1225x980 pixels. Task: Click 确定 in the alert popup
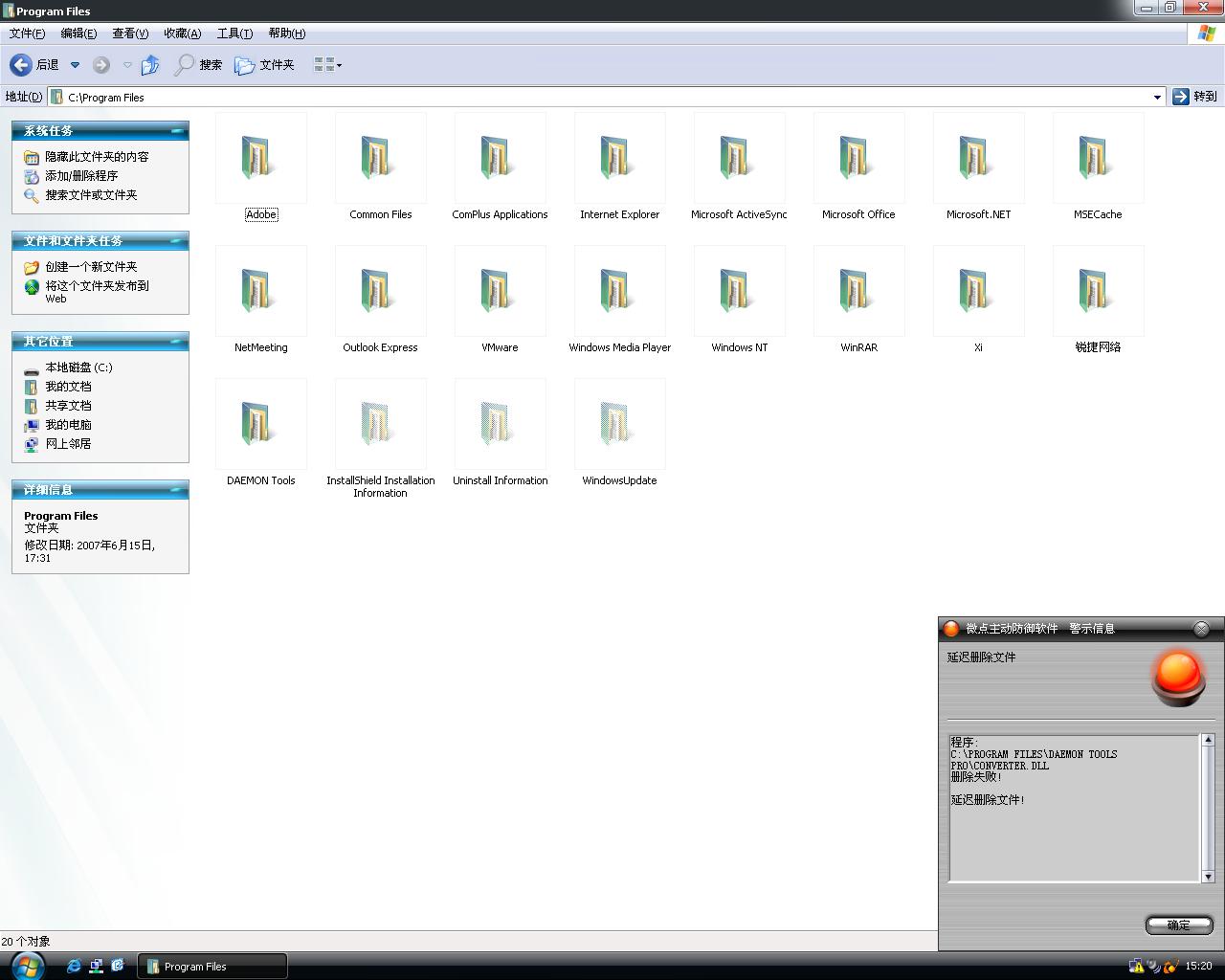pyautogui.click(x=1179, y=924)
